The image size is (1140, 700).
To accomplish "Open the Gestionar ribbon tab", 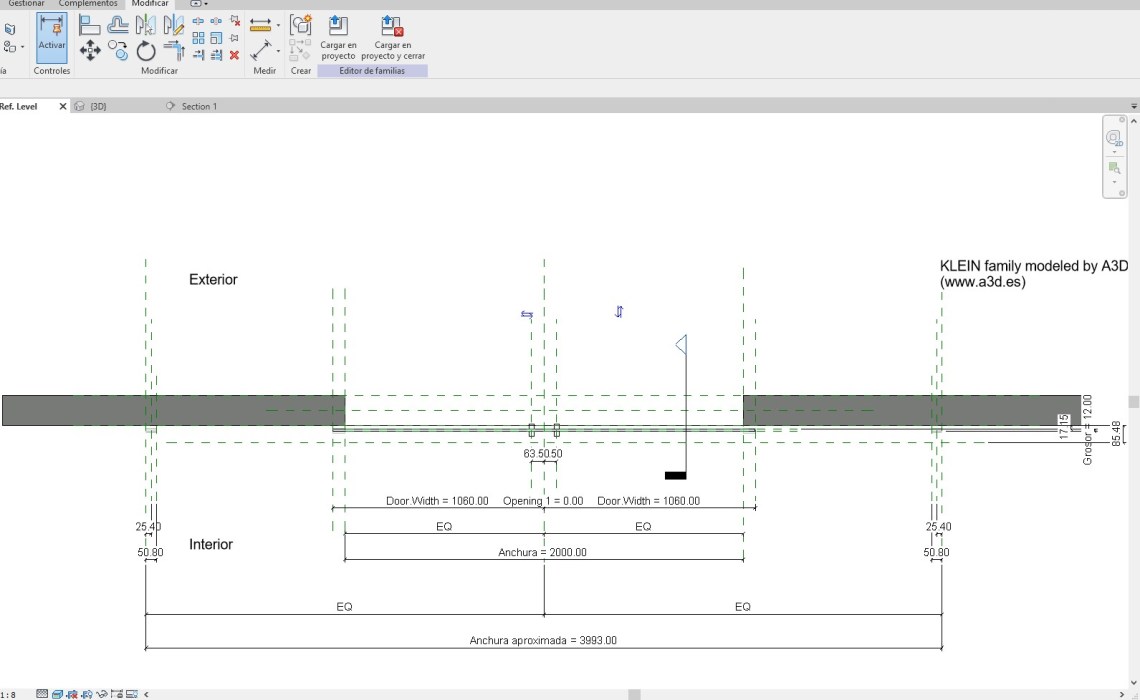I will coord(26,4).
